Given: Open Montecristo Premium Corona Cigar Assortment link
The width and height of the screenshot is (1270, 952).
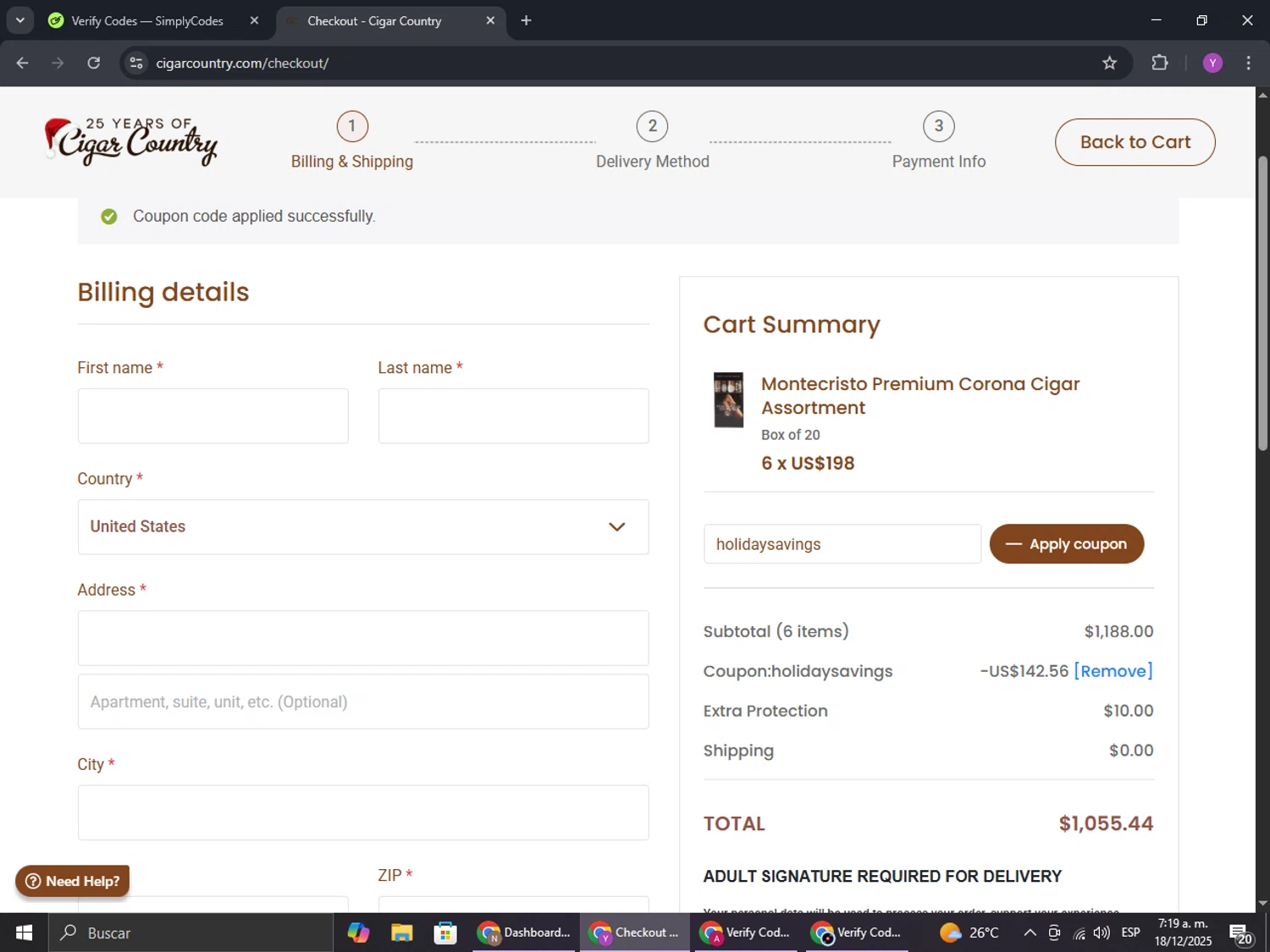Looking at the screenshot, I should (920, 395).
